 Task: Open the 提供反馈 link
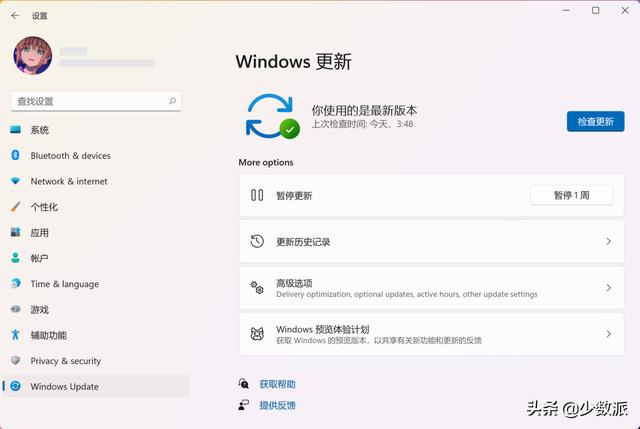tap(277, 405)
